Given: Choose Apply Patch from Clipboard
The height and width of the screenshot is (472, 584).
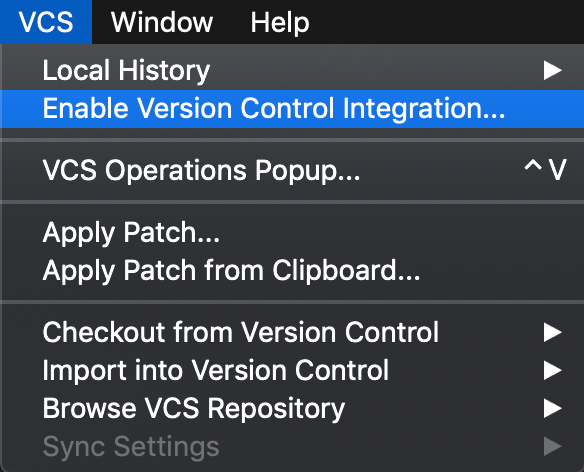Looking at the screenshot, I should [x=292, y=270].
